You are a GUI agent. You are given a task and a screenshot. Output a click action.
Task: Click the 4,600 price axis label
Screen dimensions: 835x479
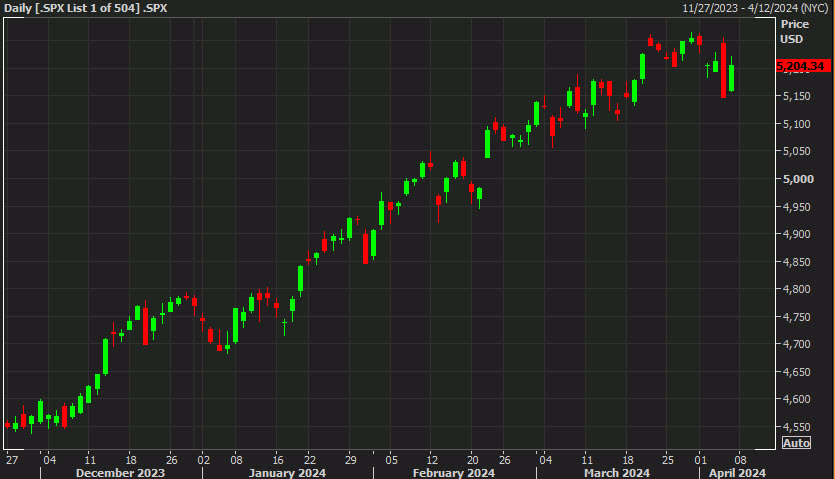click(797, 399)
